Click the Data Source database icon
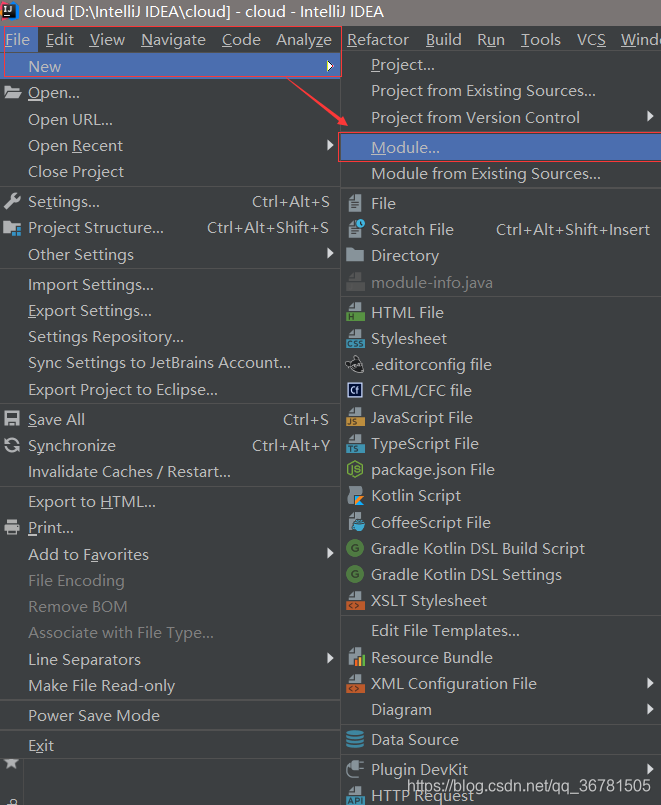The height and width of the screenshot is (805, 661). (355, 739)
